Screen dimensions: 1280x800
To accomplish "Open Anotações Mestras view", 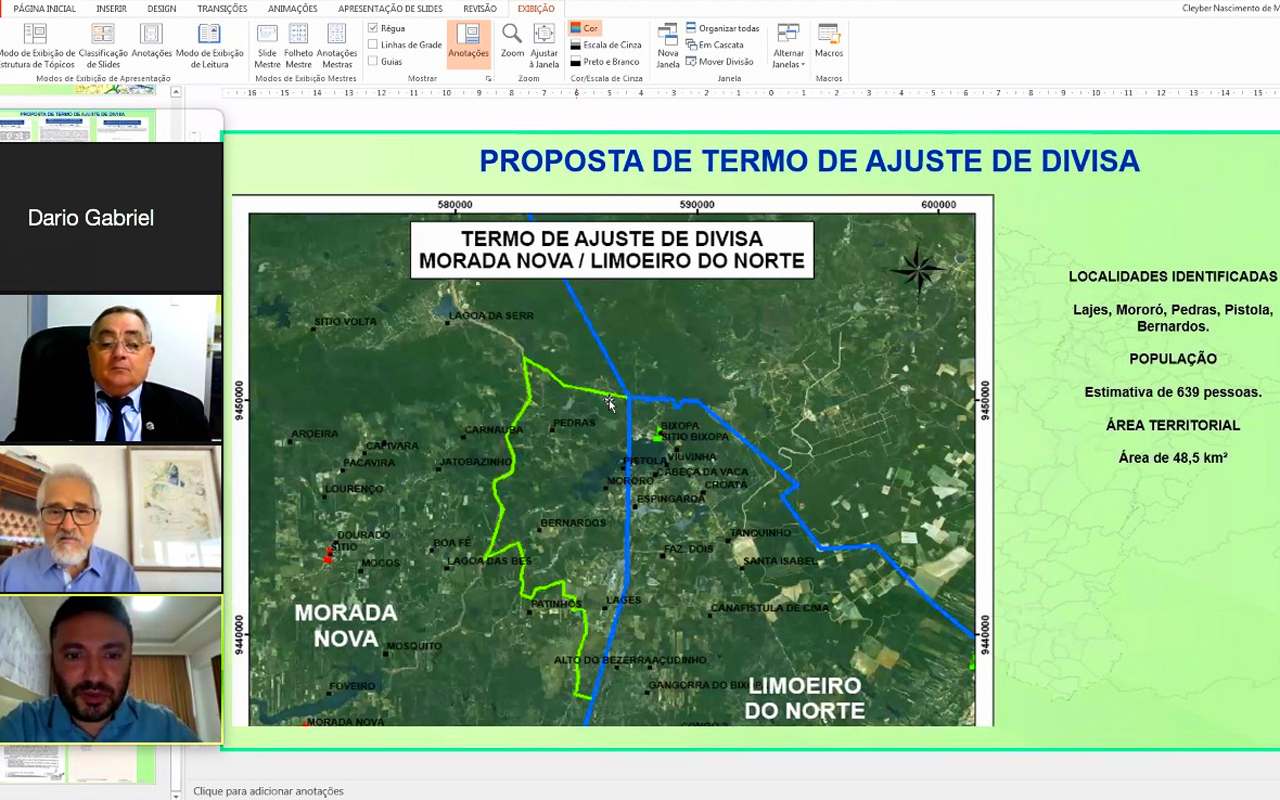I will click(337, 45).
